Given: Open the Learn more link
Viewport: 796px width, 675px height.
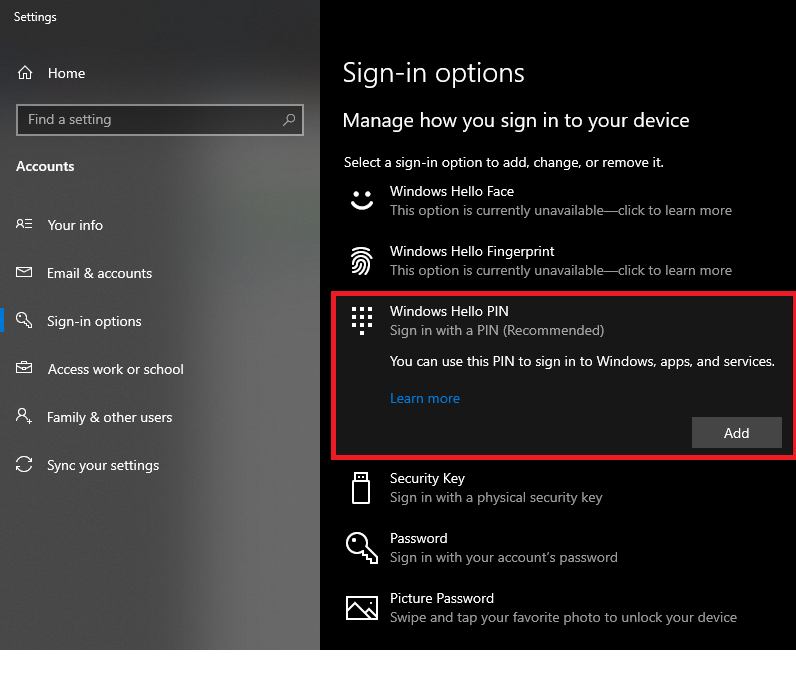Looking at the screenshot, I should click(425, 398).
